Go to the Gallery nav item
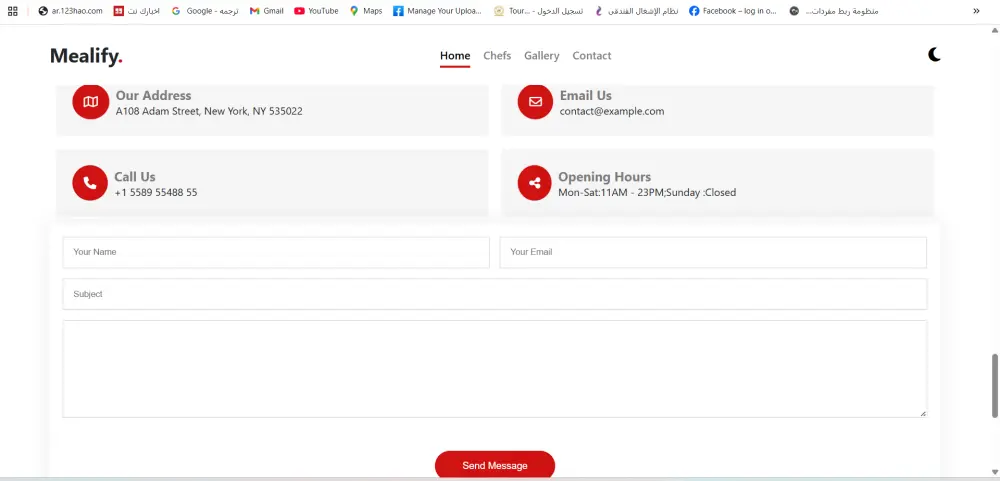This screenshot has height=481, width=1000. pos(541,56)
